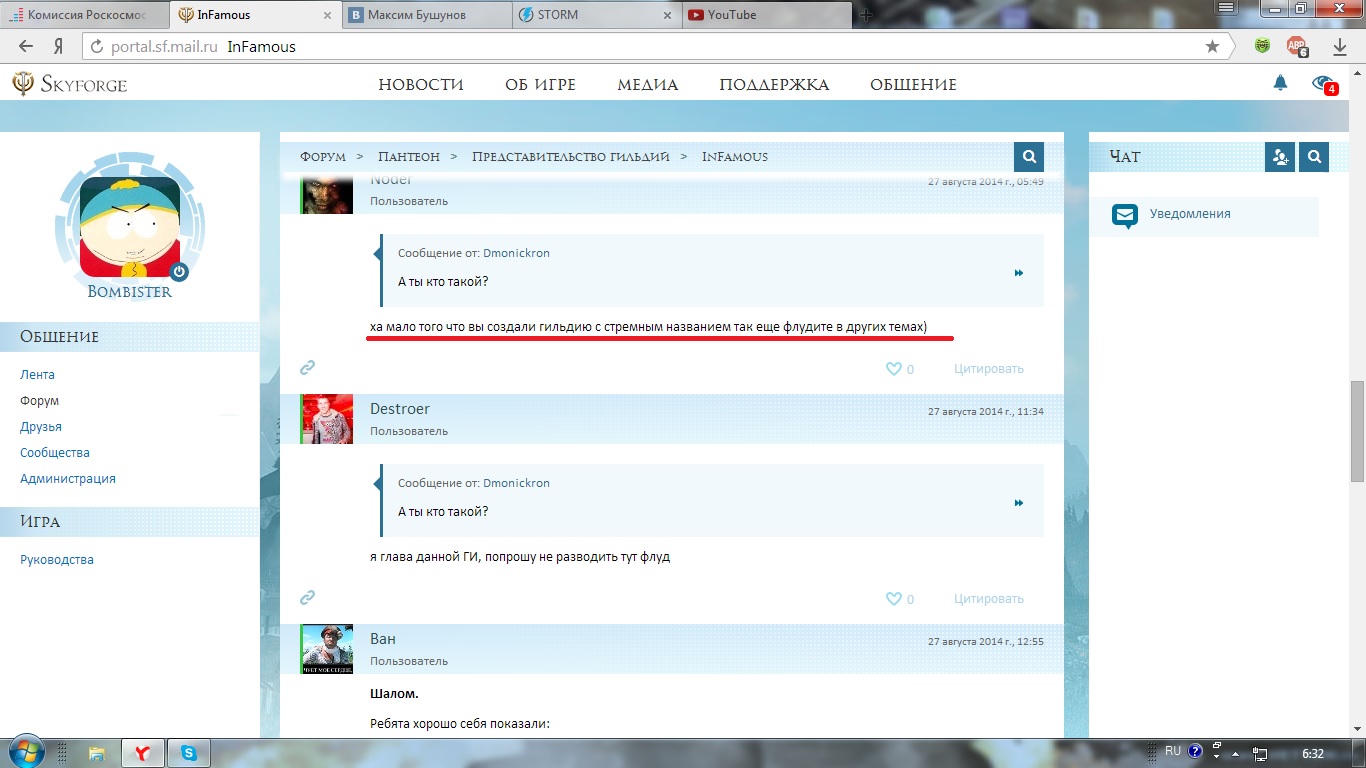Open Администрация in the sidebar
1366x768 pixels.
pyautogui.click(x=68, y=479)
